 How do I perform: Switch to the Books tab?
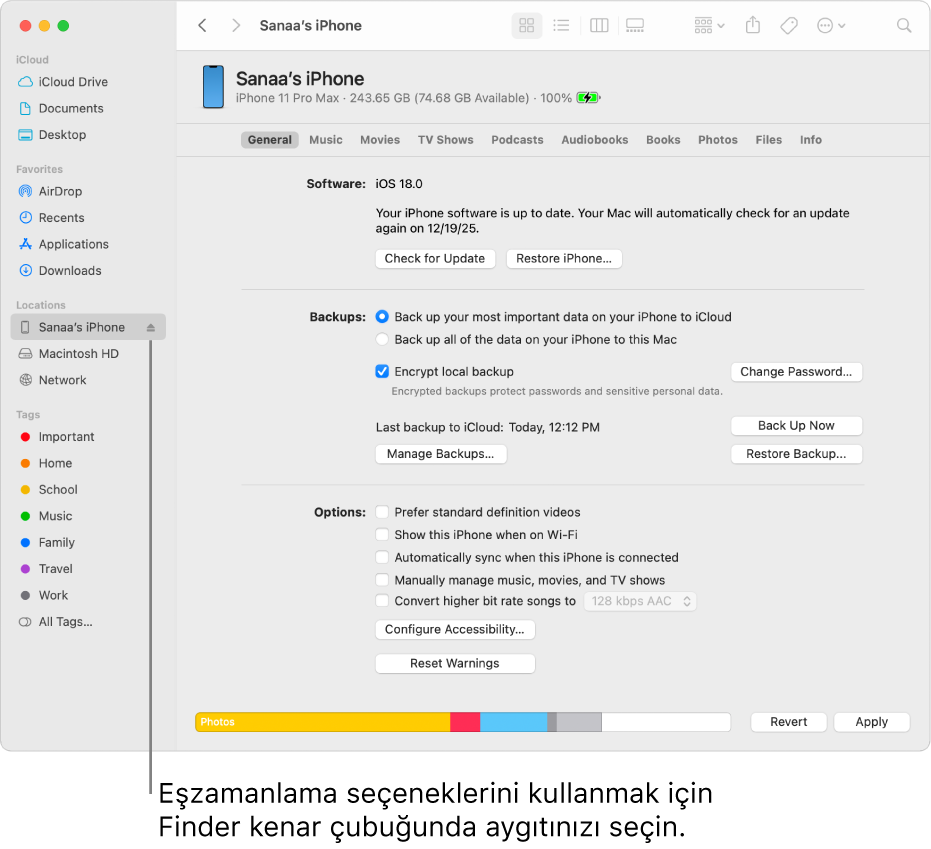click(x=663, y=140)
